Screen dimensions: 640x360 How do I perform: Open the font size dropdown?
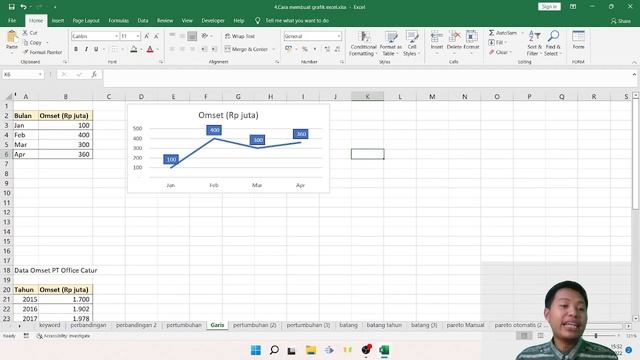[138, 36]
